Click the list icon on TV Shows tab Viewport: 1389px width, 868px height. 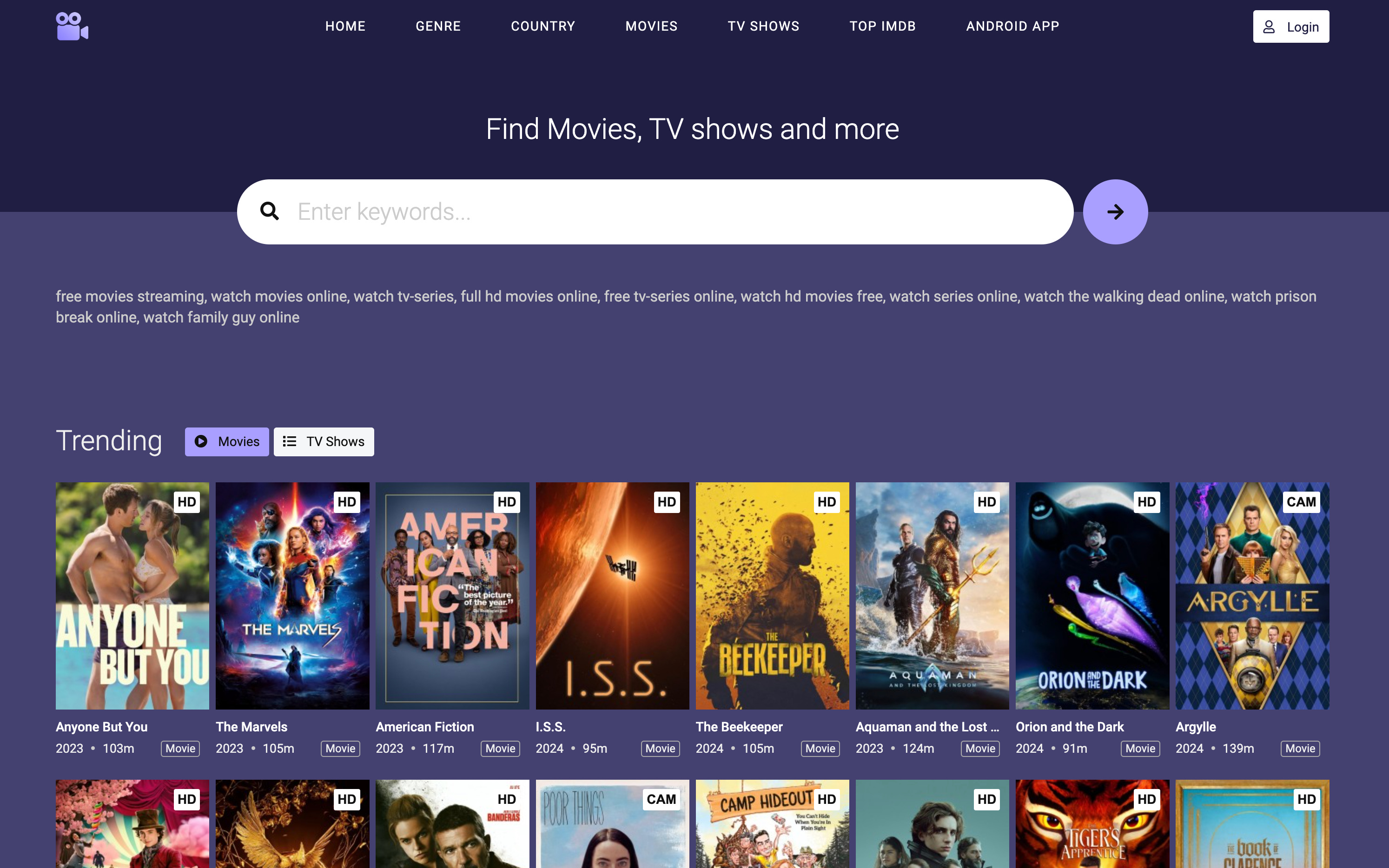290,441
